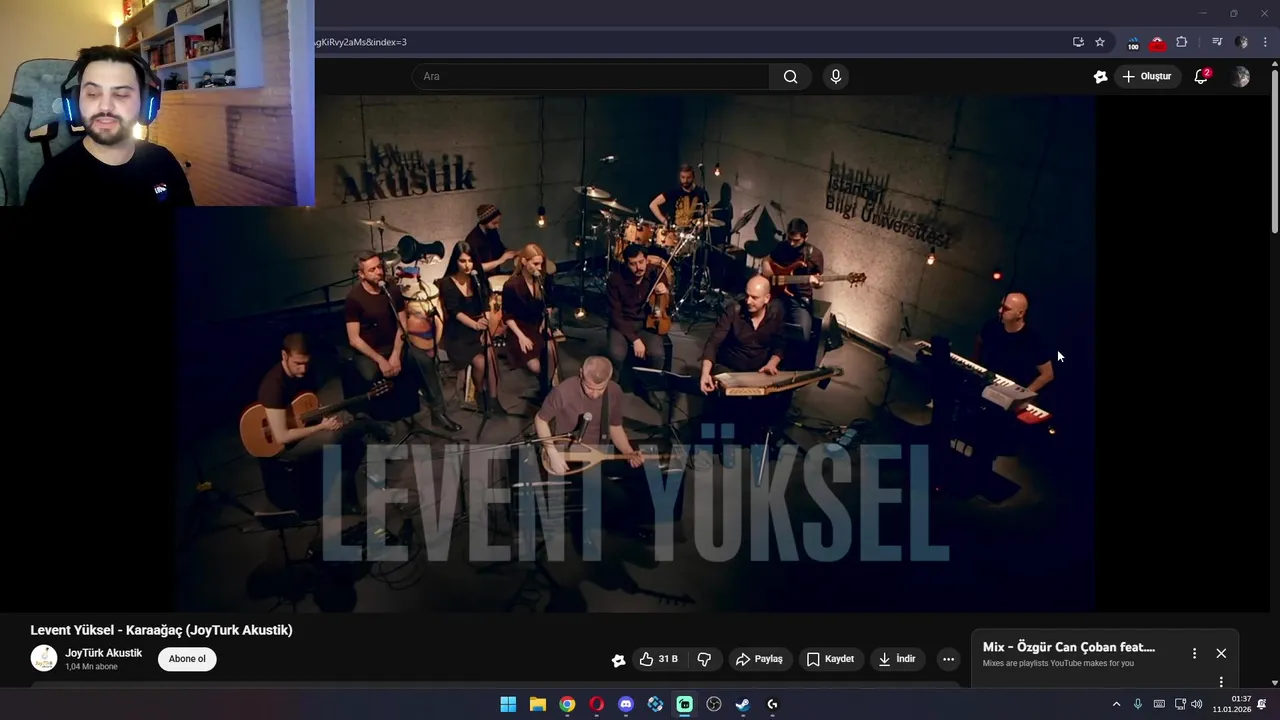Open the Oluştur create menu

1146,77
